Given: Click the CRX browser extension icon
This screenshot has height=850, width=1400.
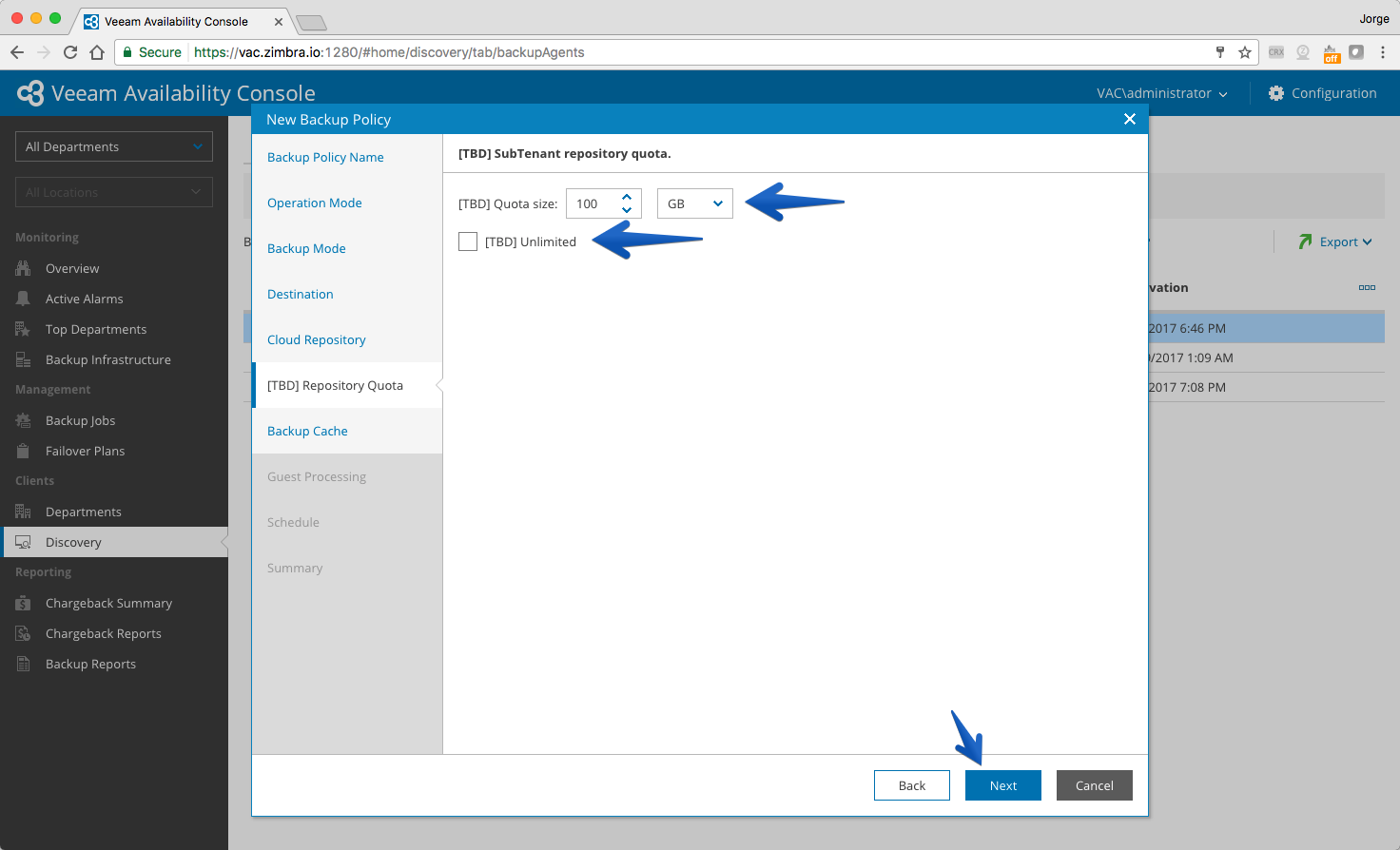Looking at the screenshot, I should pyautogui.click(x=1276, y=52).
